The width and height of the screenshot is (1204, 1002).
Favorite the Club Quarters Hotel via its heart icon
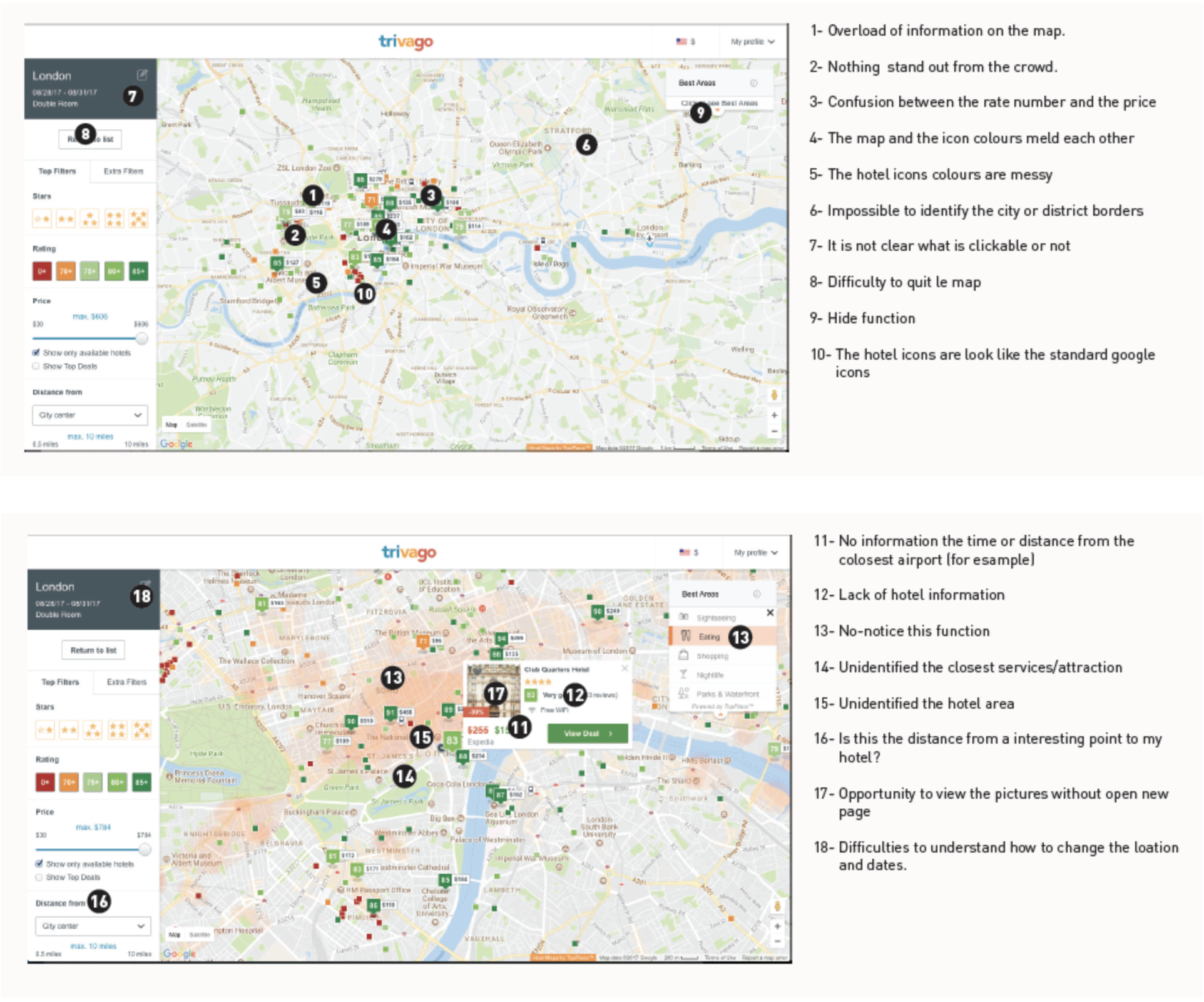(477, 671)
